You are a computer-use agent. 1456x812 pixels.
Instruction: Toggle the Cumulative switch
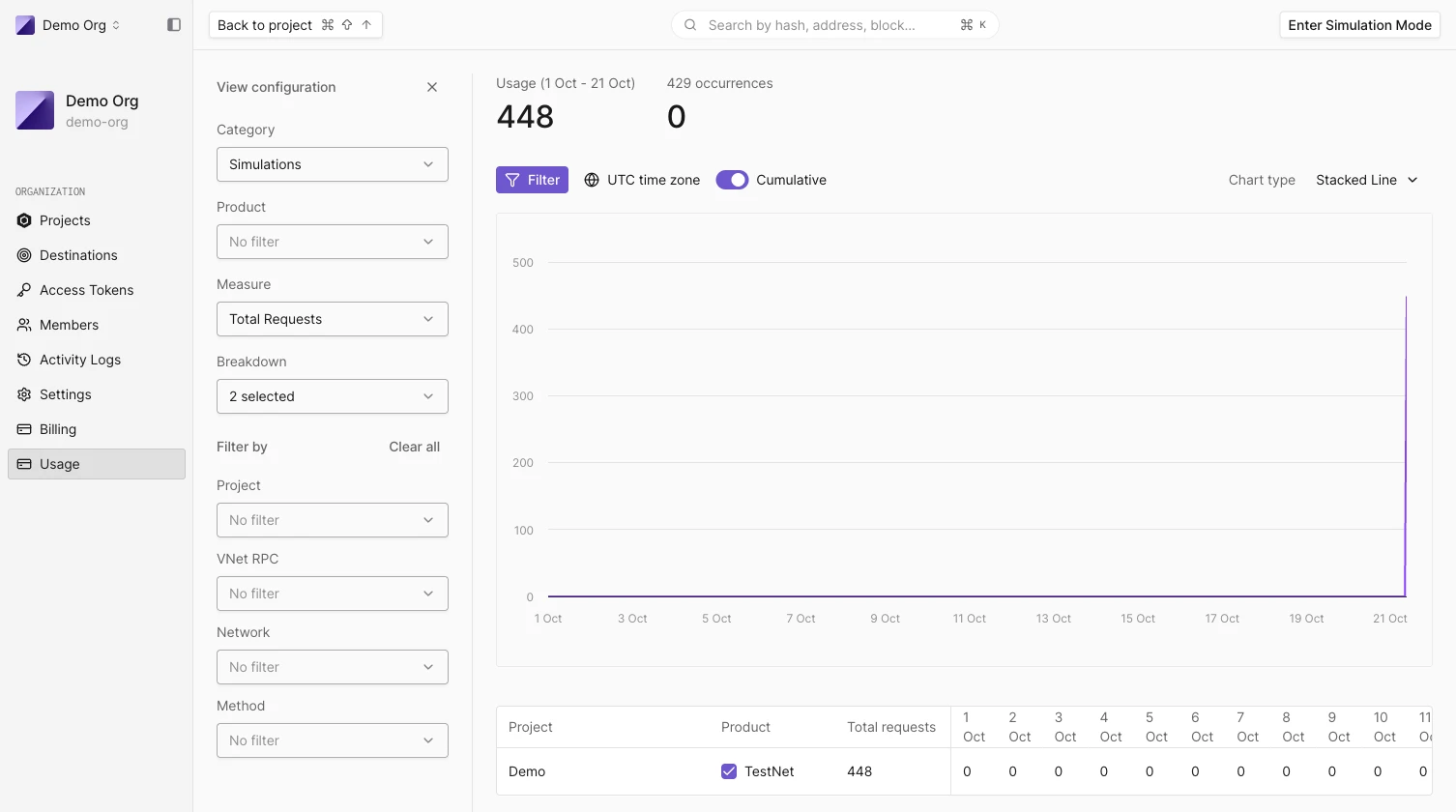pyautogui.click(x=732, y=180)
